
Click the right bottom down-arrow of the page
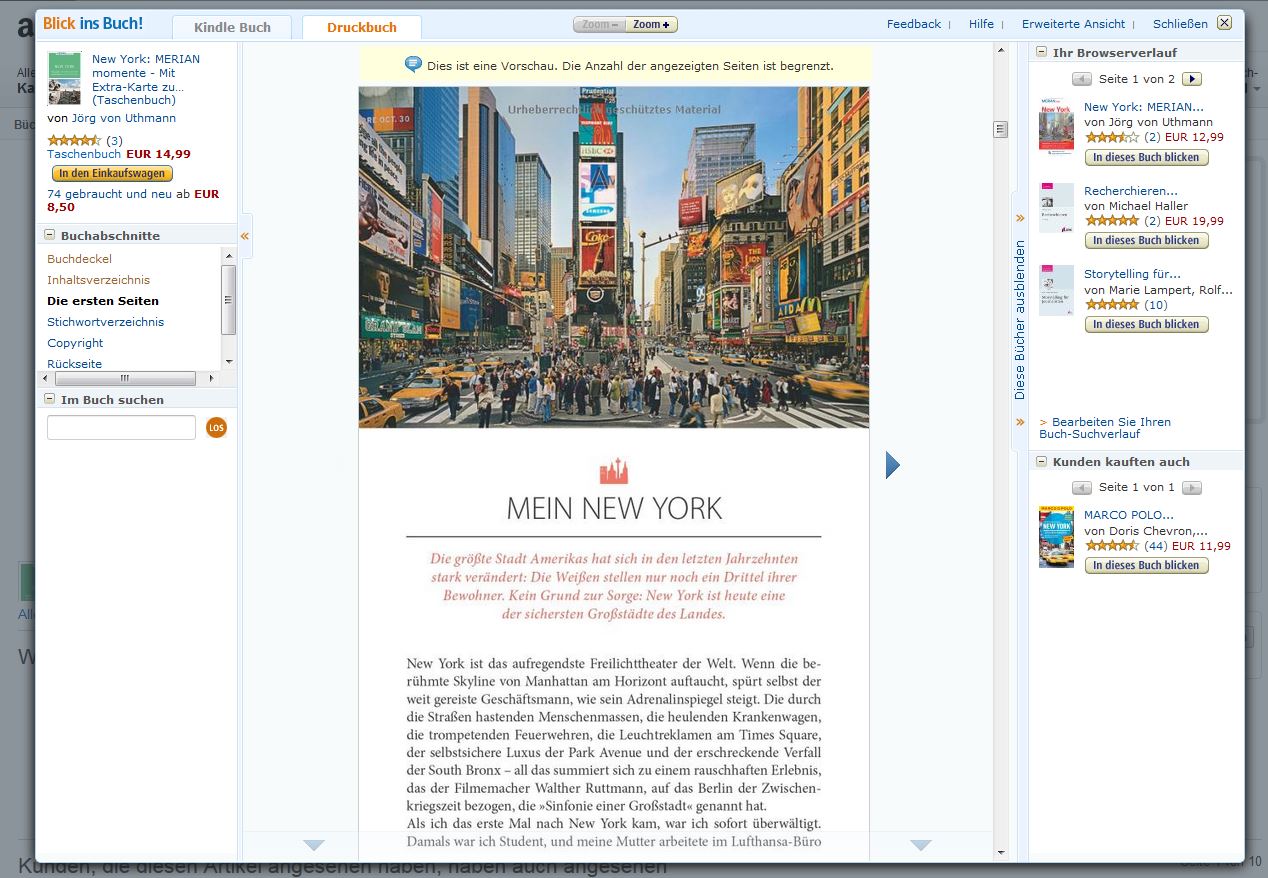921,846
